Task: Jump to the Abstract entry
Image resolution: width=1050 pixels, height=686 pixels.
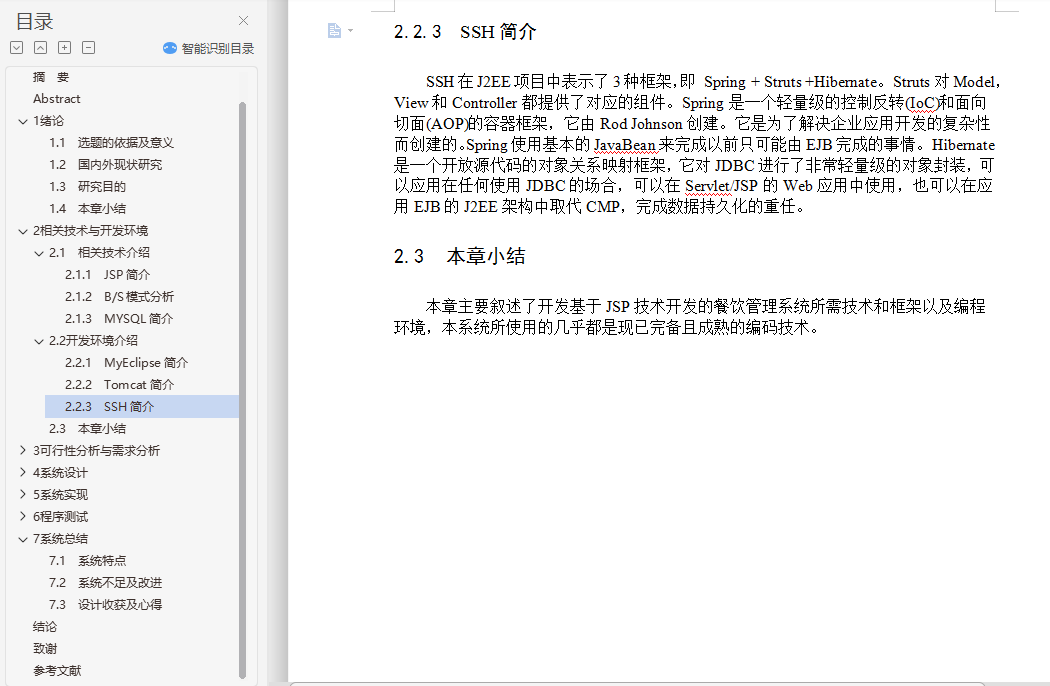Action: click(x=57, y=99)
